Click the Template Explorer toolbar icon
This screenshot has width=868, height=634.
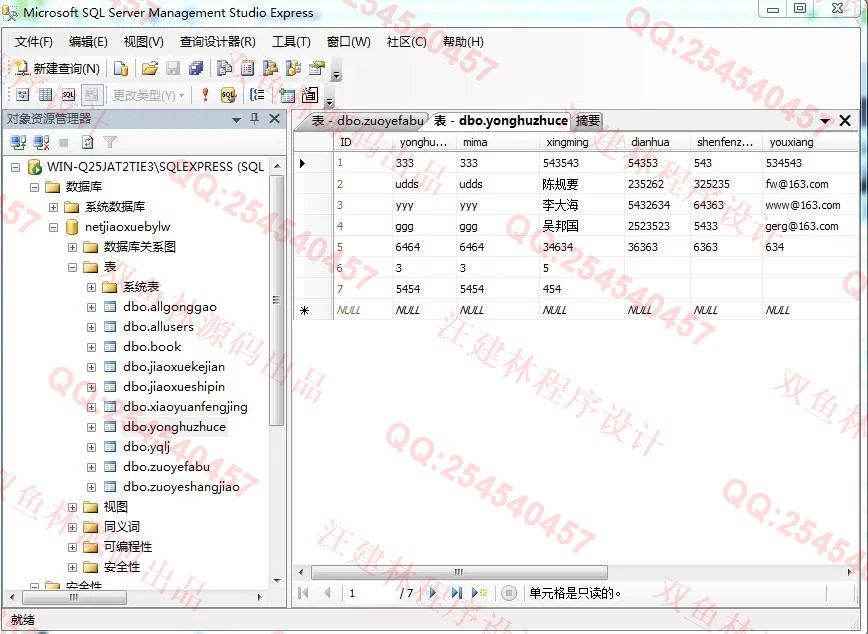pyautogui.click(x=293, y=68)
